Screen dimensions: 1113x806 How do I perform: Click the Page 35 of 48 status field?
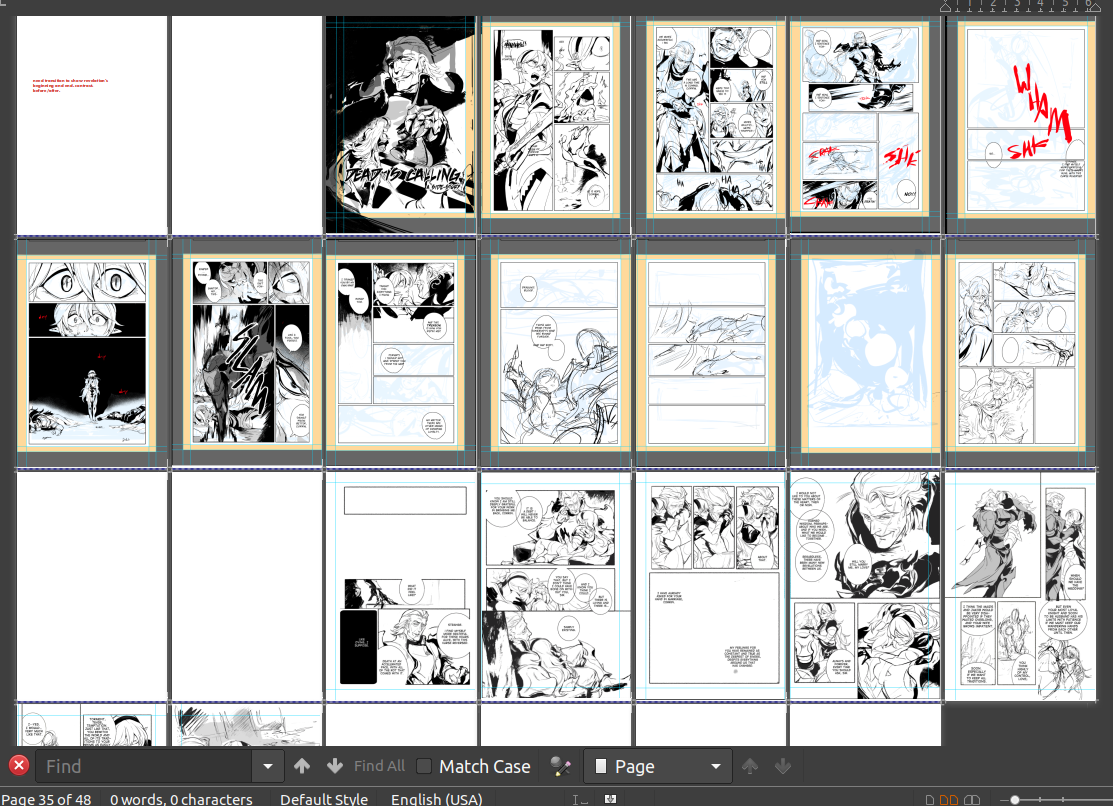click(46, 799)
